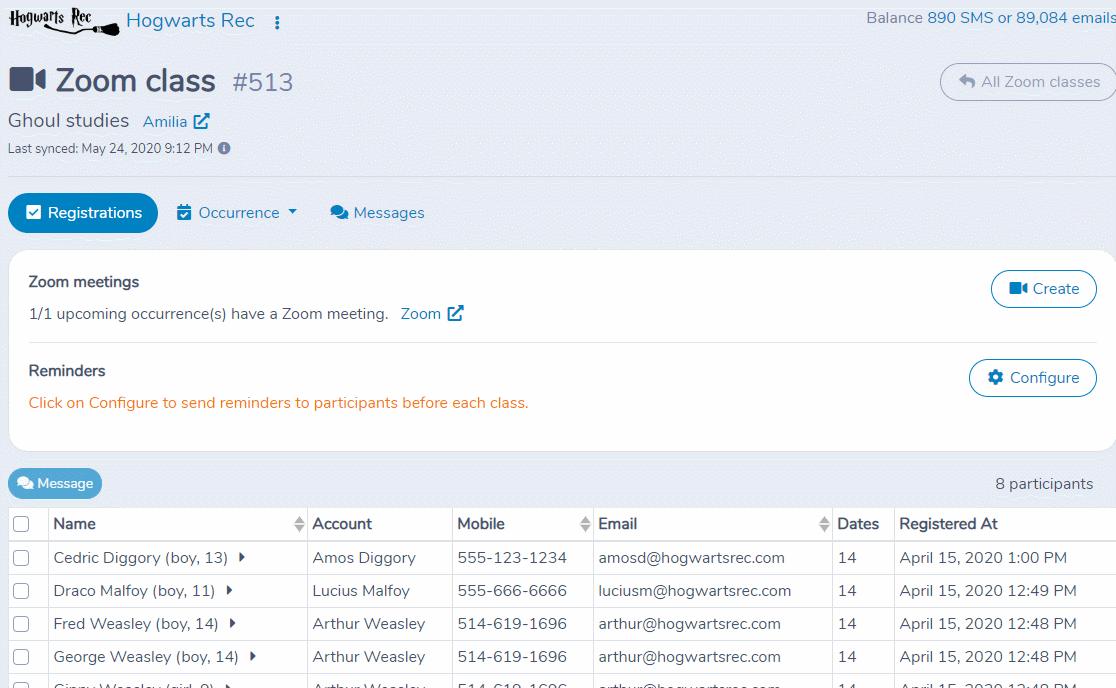Click the email luciusm@hogwartsrec.com

coord(695,591)
